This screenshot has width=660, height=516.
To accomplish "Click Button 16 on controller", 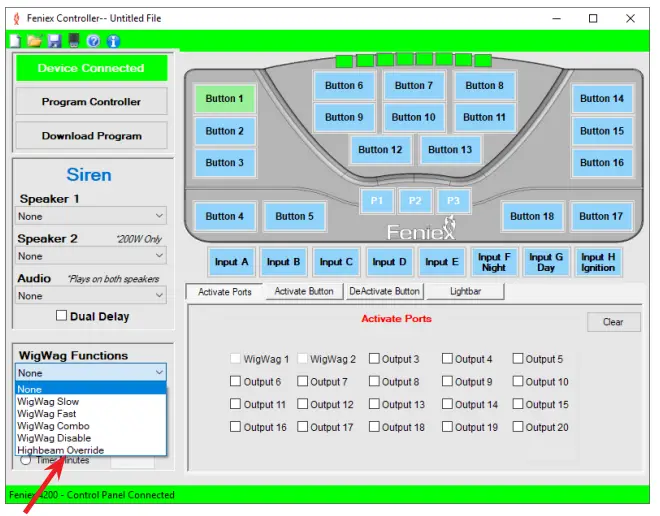I will coord(602,162).
